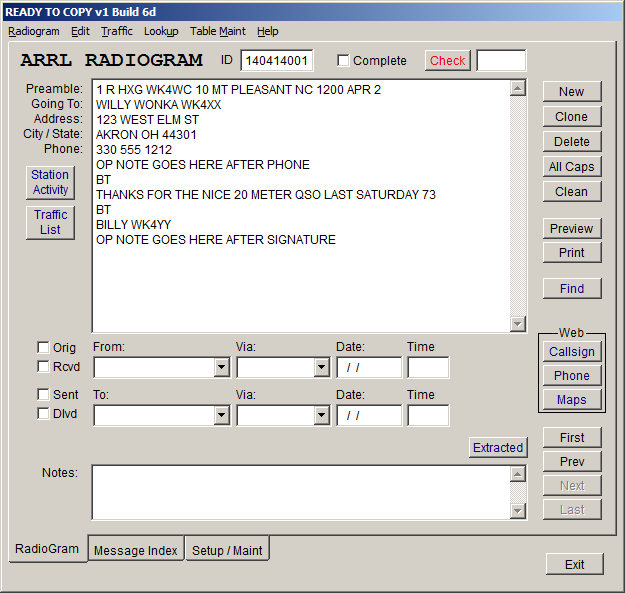
Task: Open the Lookup menu
Action: coord(161,31)
